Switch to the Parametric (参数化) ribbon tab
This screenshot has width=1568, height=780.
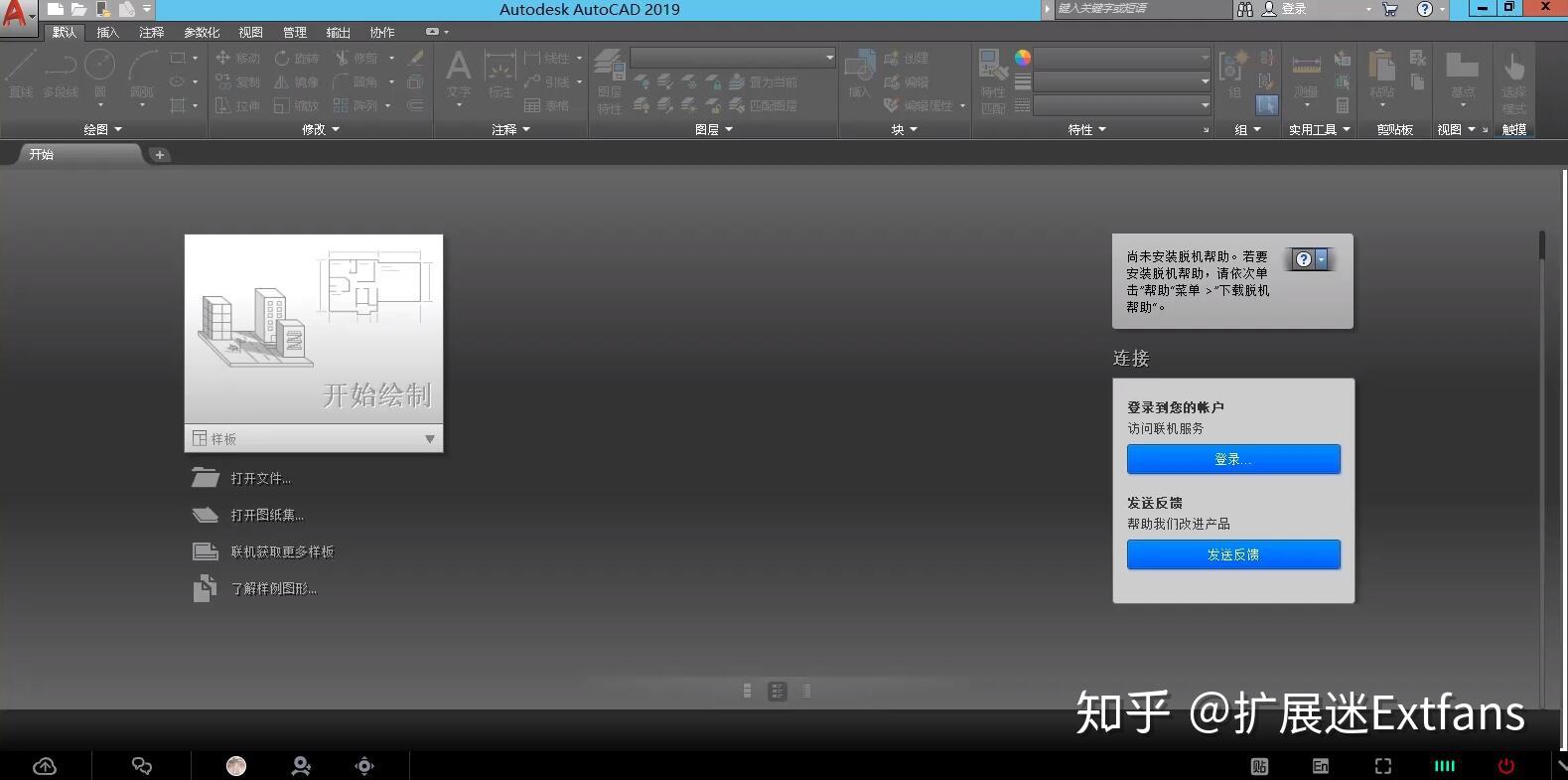(202, 32)
